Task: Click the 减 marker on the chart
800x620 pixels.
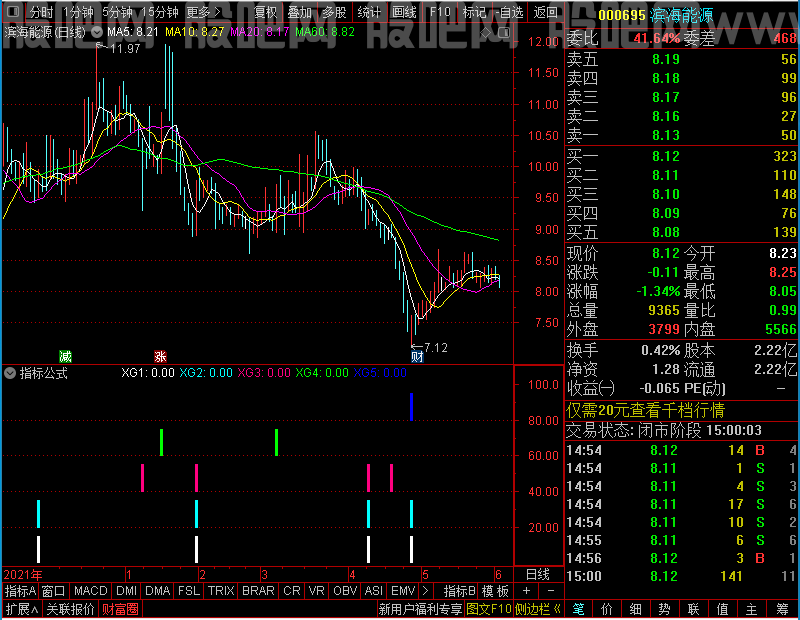Action: click(65, 356)
